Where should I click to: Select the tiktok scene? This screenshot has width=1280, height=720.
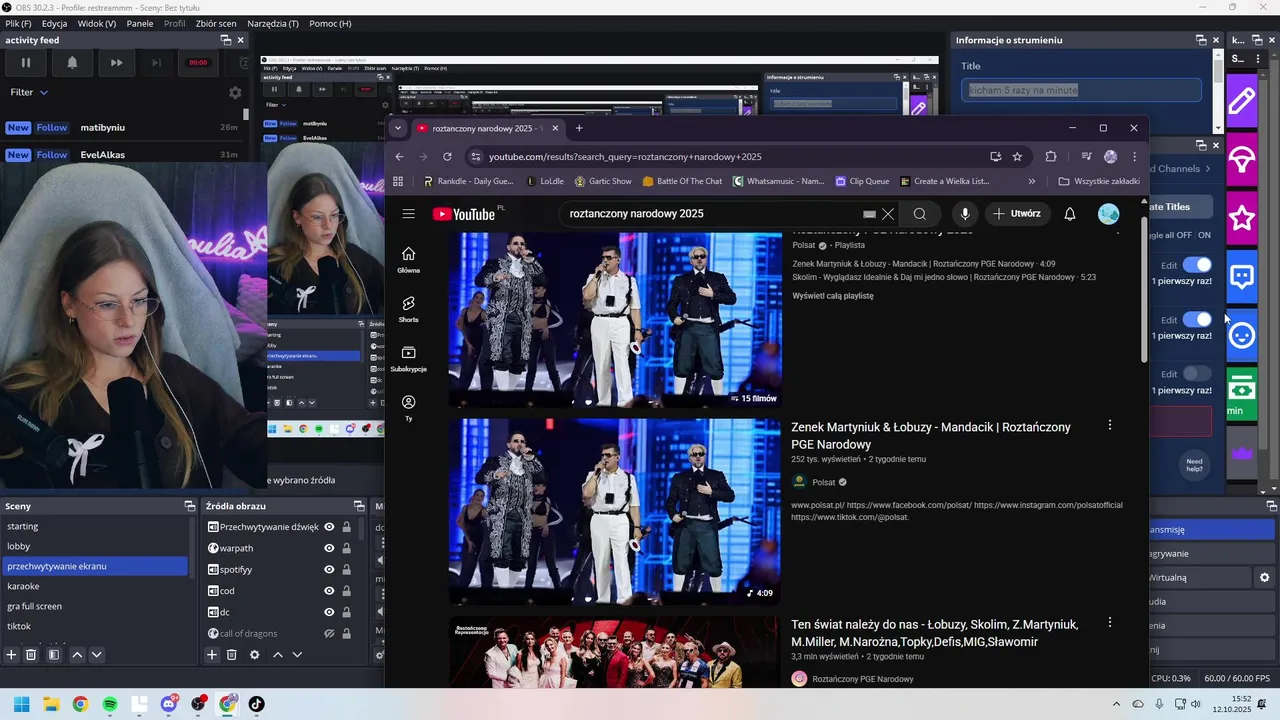[x=94, y=626]
